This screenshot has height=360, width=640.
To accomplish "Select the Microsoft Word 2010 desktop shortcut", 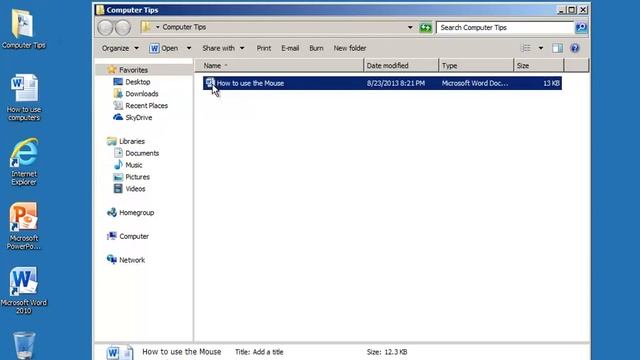I will point(23,290).
